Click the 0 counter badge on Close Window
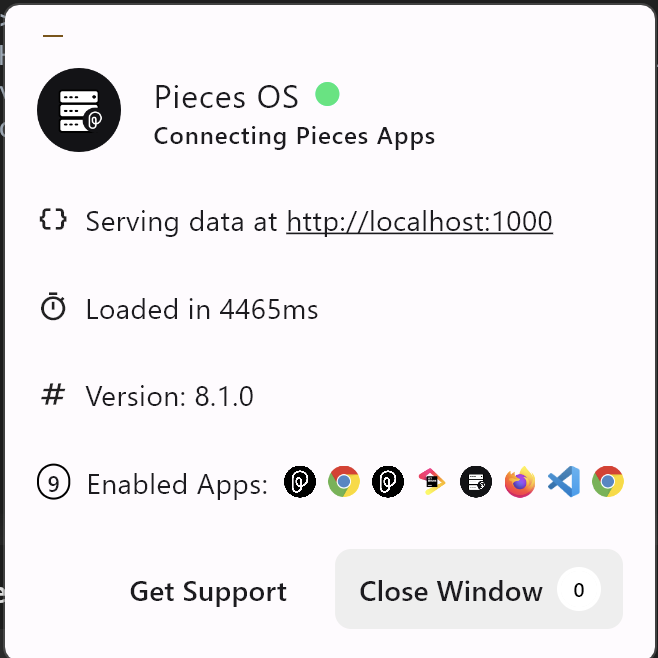This screenshot has width=658, height=658. [579, 590]
